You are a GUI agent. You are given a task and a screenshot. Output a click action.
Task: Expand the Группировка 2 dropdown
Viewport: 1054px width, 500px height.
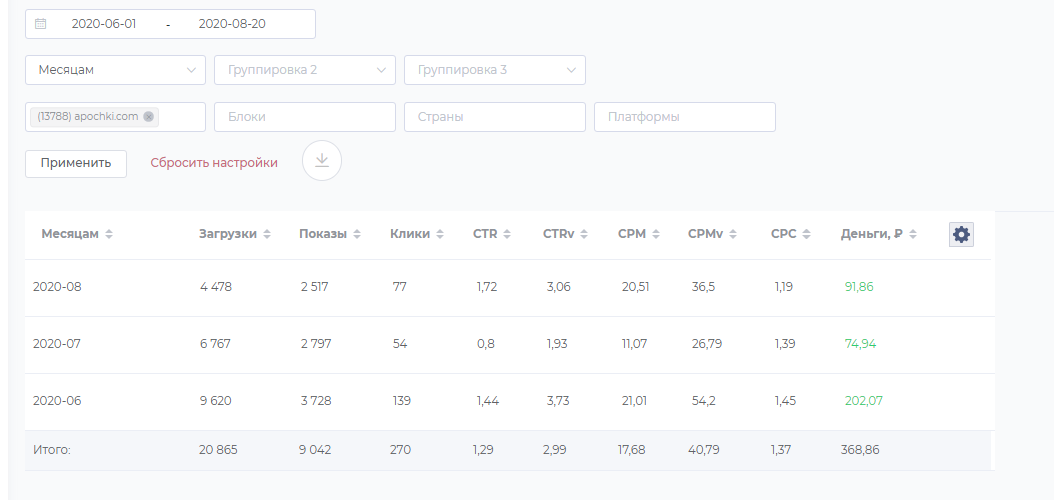(305, 70)
